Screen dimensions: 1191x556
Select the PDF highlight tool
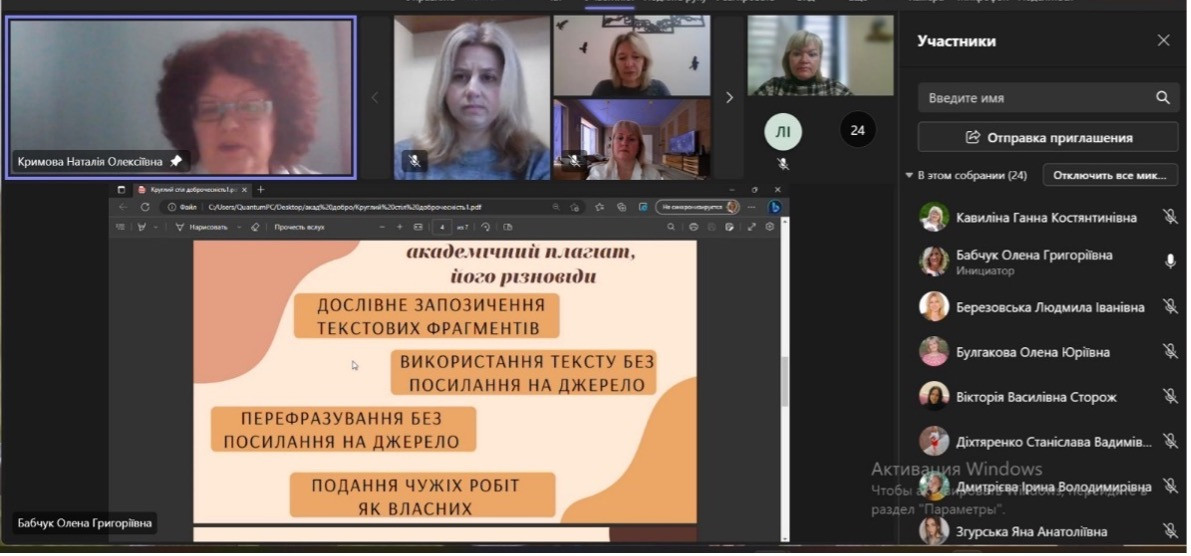tap(141, 226)
